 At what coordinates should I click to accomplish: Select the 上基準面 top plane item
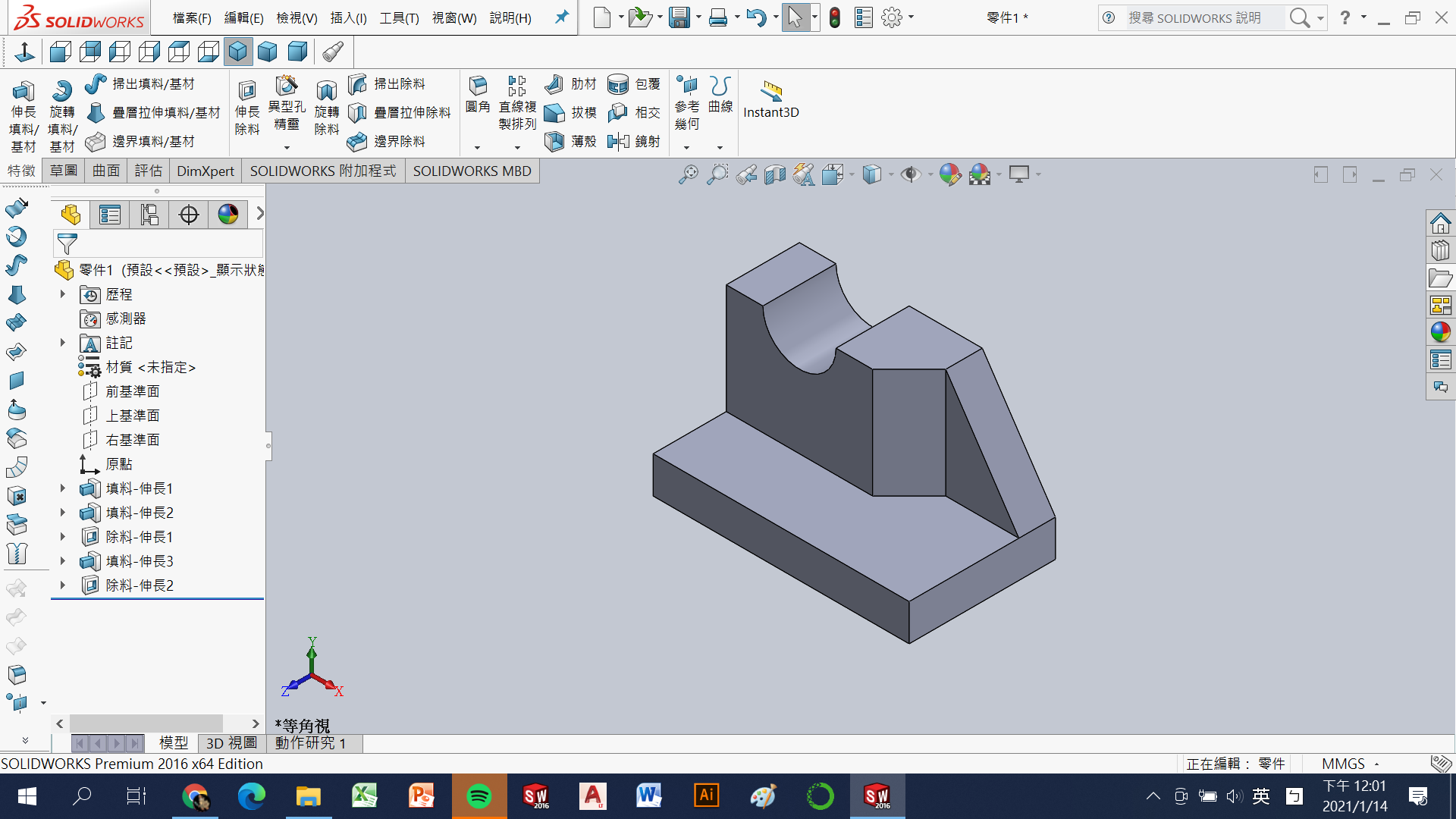coord(133,416)
